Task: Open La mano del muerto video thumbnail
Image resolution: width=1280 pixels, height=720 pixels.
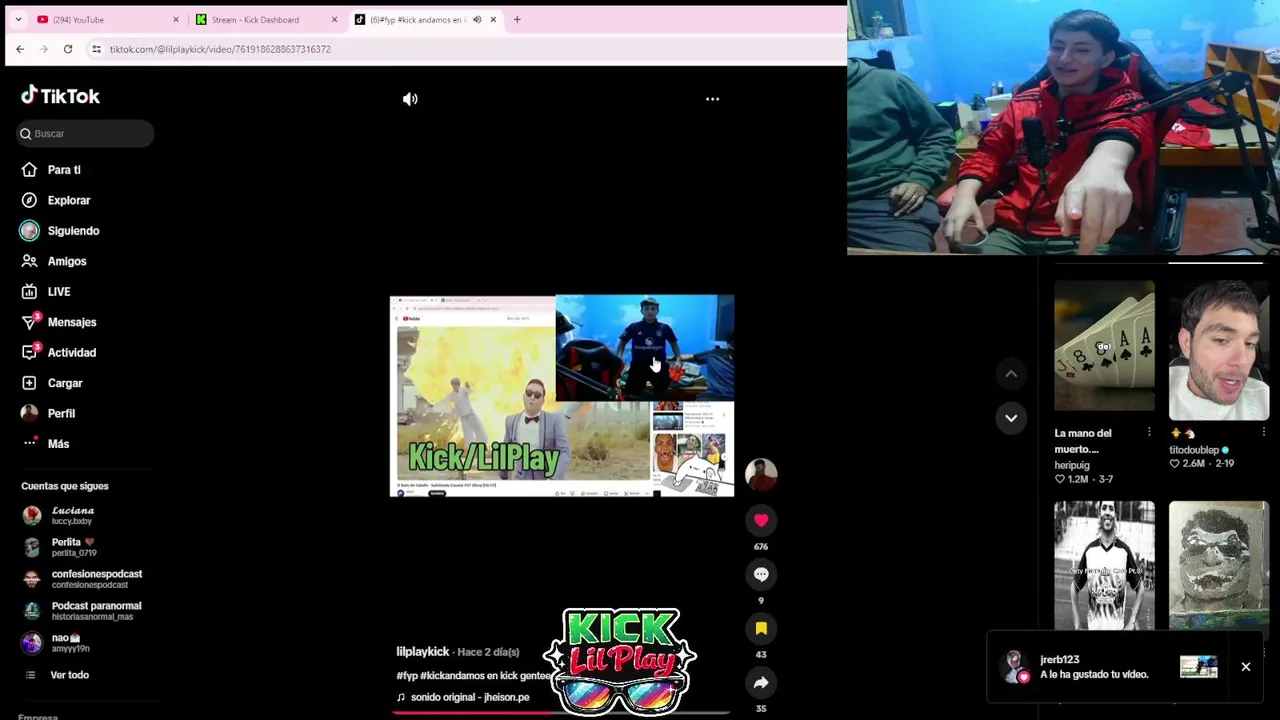Action: pyautogui.click(x=1104, y=346)
